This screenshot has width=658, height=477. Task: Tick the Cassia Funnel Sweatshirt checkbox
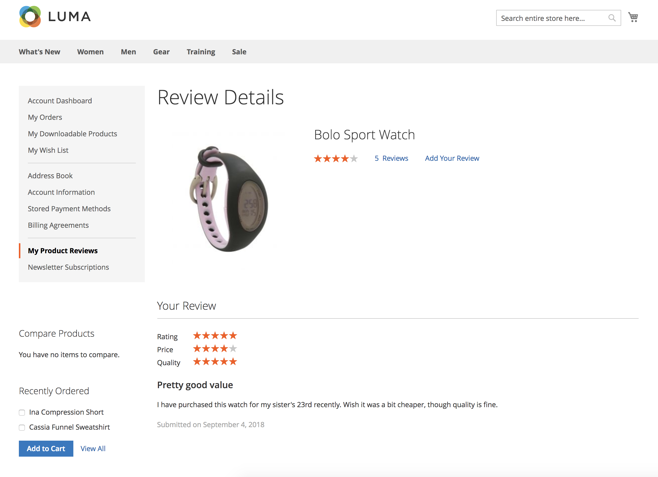[x=22, y=427]
